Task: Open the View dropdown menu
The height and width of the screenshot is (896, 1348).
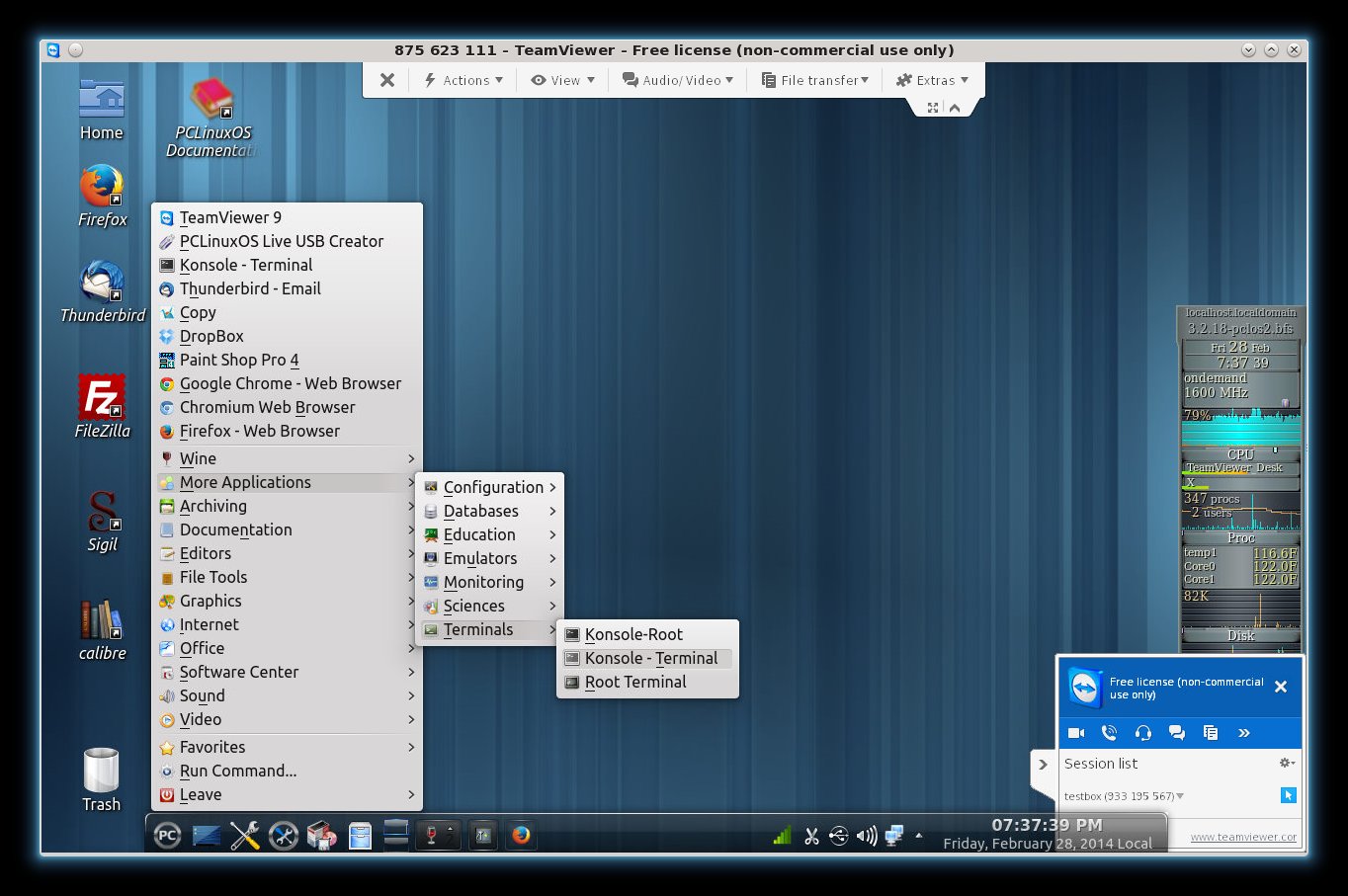Action: [x=563, y=80]
